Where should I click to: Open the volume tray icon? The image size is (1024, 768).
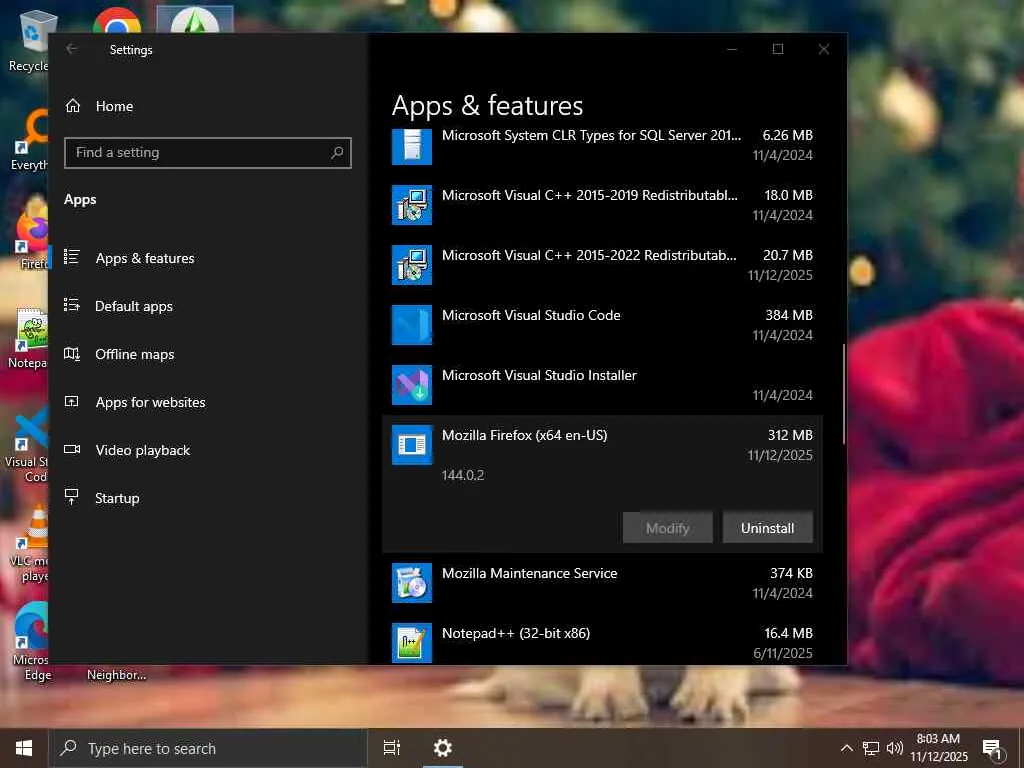pyautogui.click(x=895, y=748)
